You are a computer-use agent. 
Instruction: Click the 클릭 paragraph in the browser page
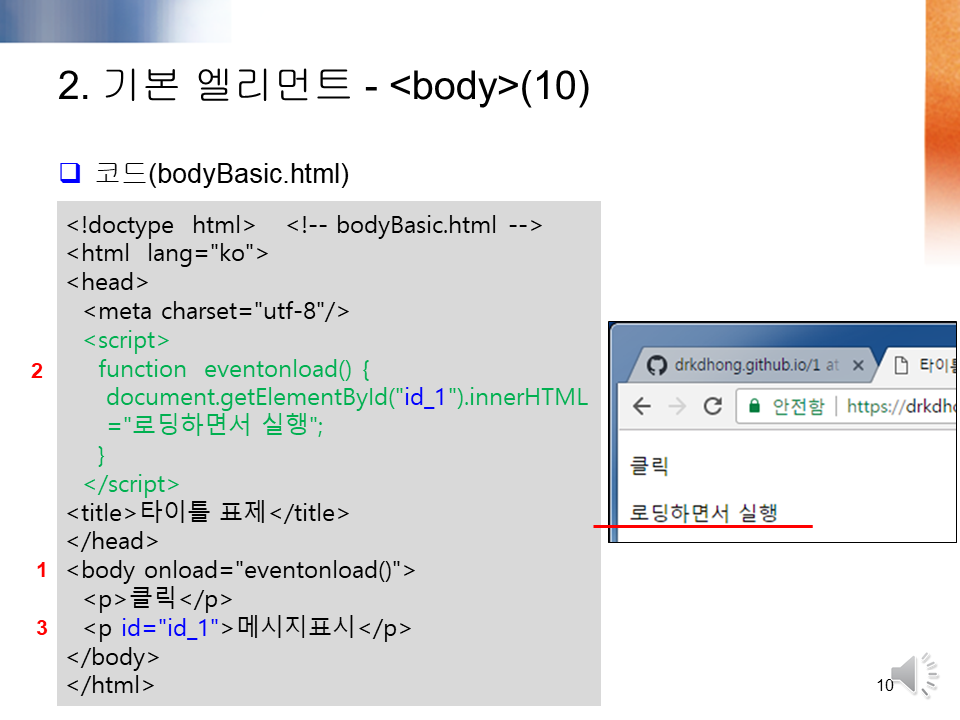pos(649,466)
